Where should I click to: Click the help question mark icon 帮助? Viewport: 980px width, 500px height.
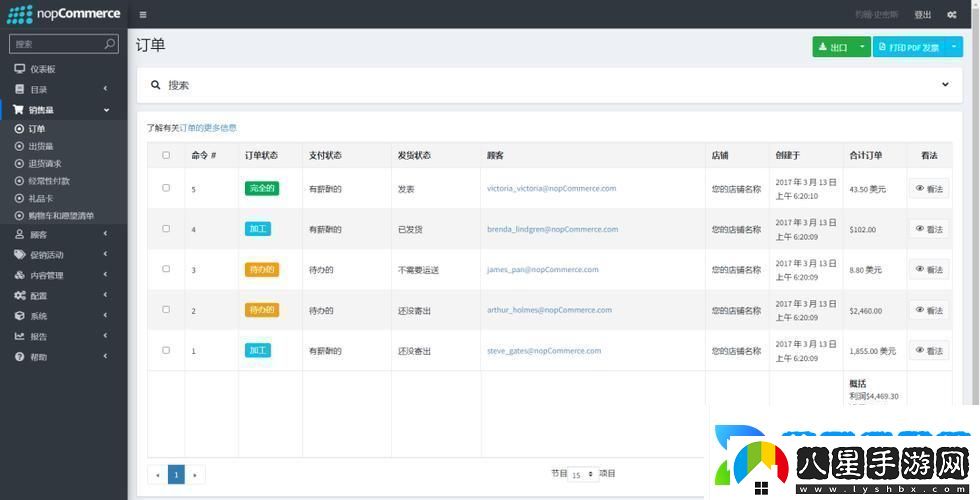(x=19, y=356)
